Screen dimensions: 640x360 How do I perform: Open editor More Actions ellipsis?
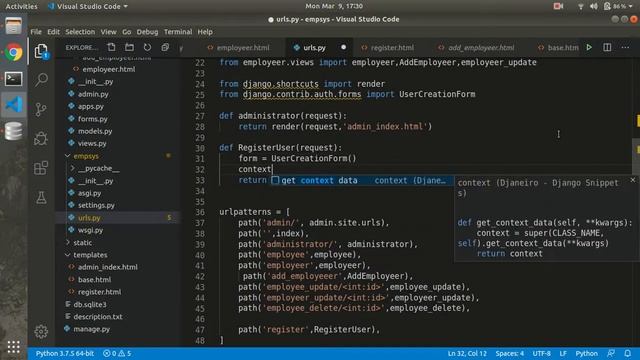pos(625,47)
